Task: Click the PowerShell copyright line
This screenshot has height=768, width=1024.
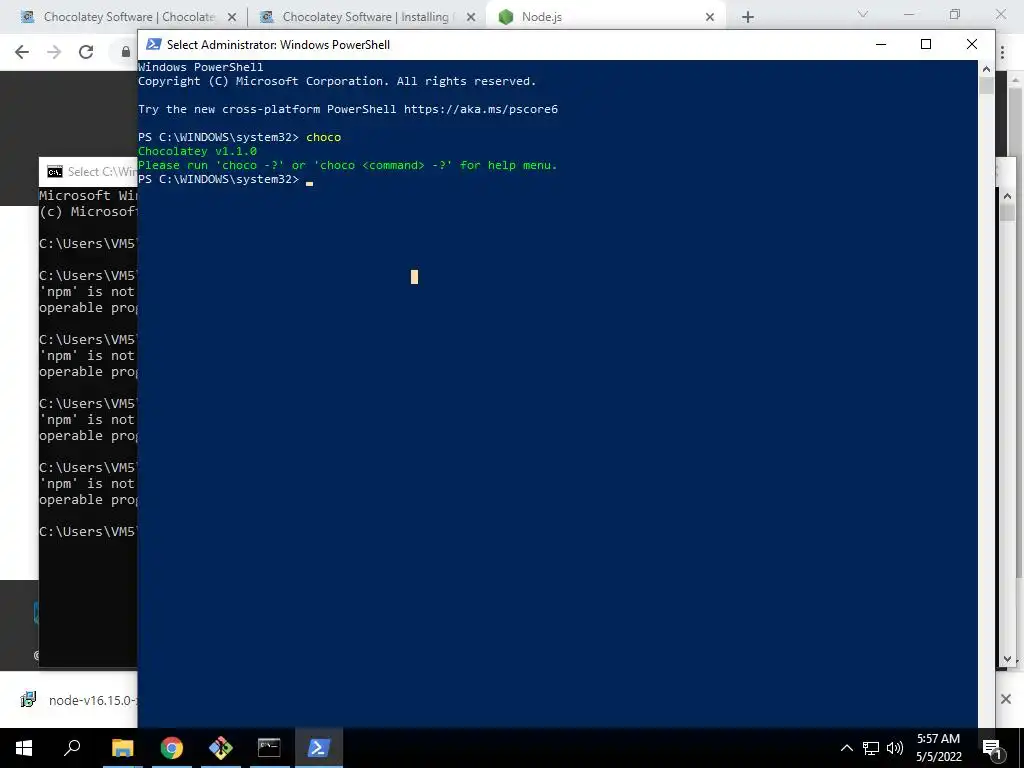Action: [337, 81]
